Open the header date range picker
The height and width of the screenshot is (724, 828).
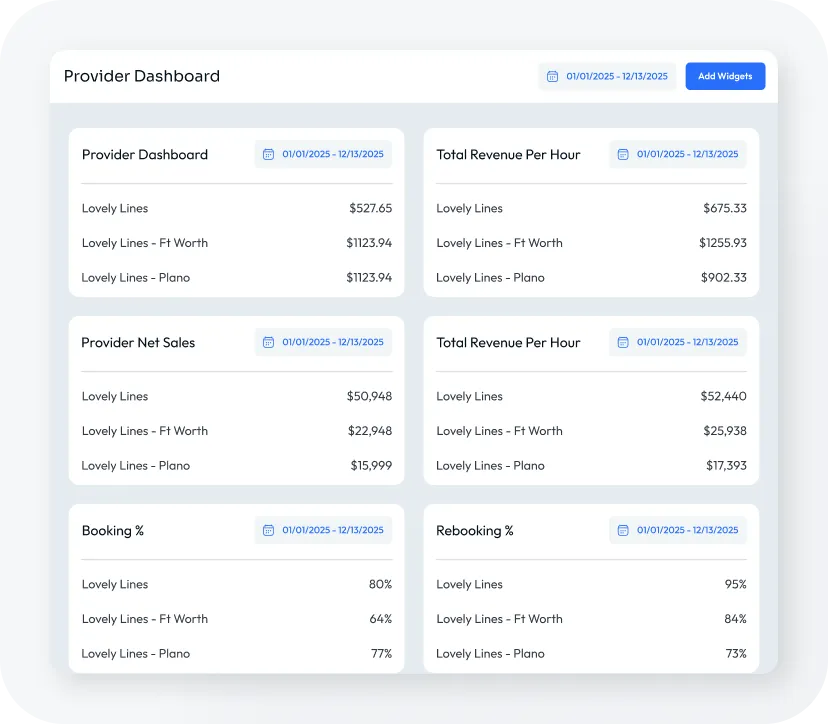point(608,76)
